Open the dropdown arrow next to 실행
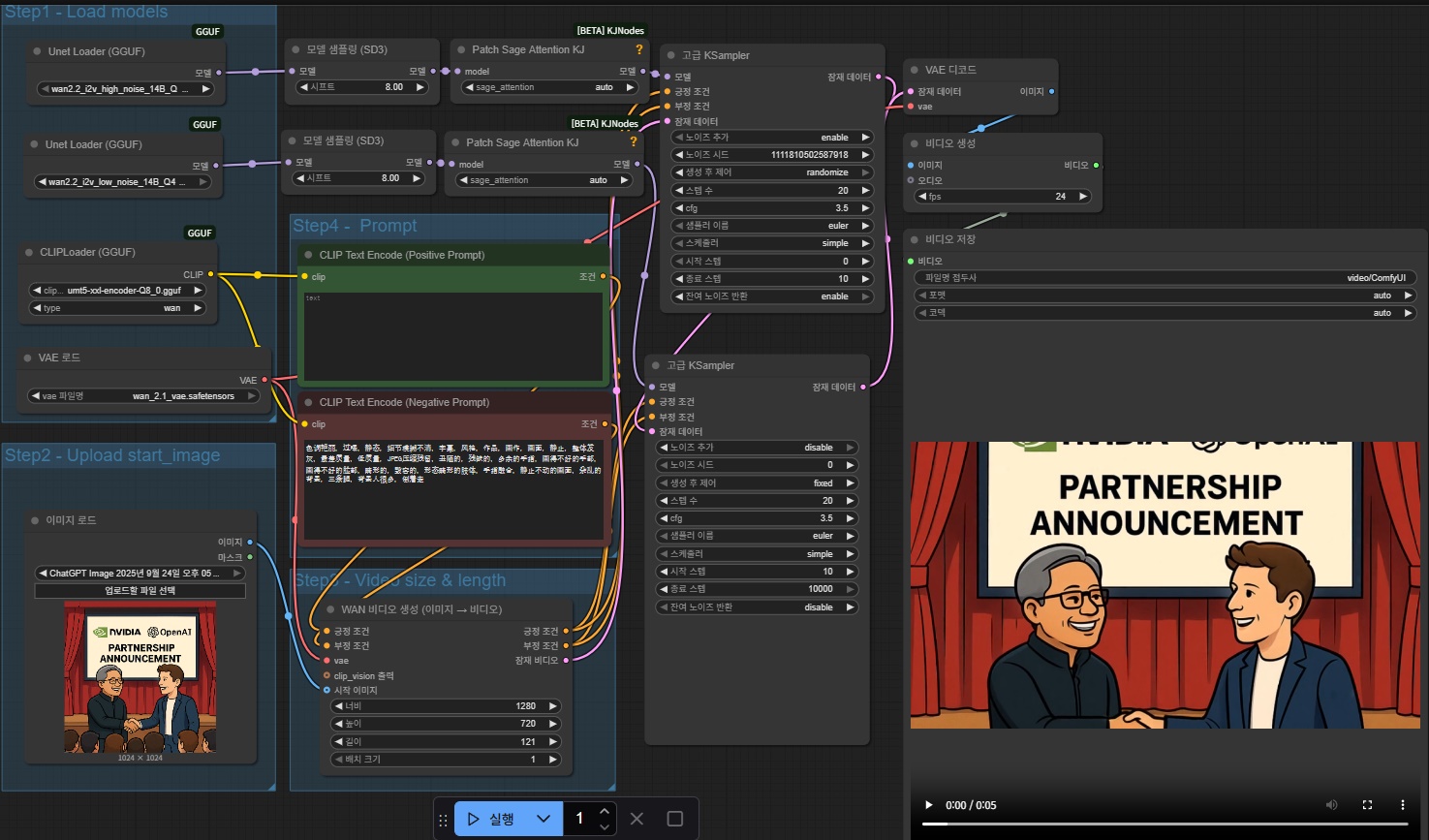The height and width of the screenshot is (840, 1429). tap(544, 819)
